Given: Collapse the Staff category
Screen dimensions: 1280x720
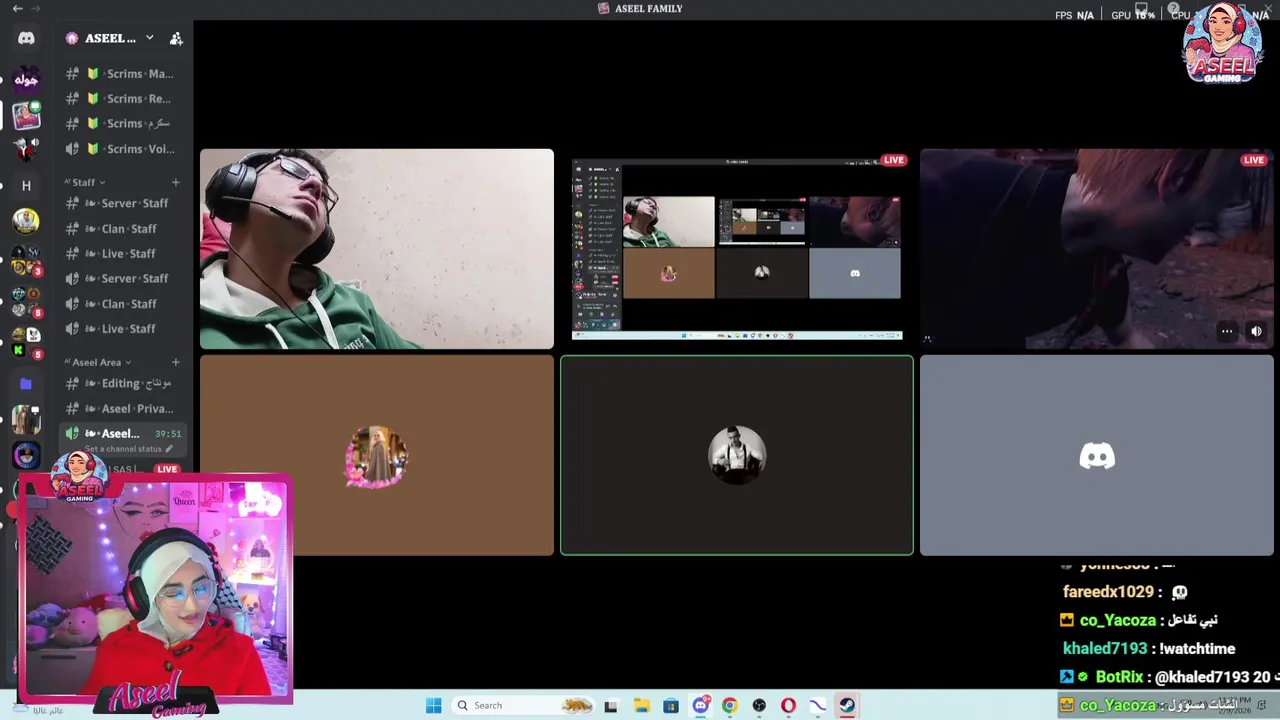Looking at the screenshot, I should pos(85,182).
